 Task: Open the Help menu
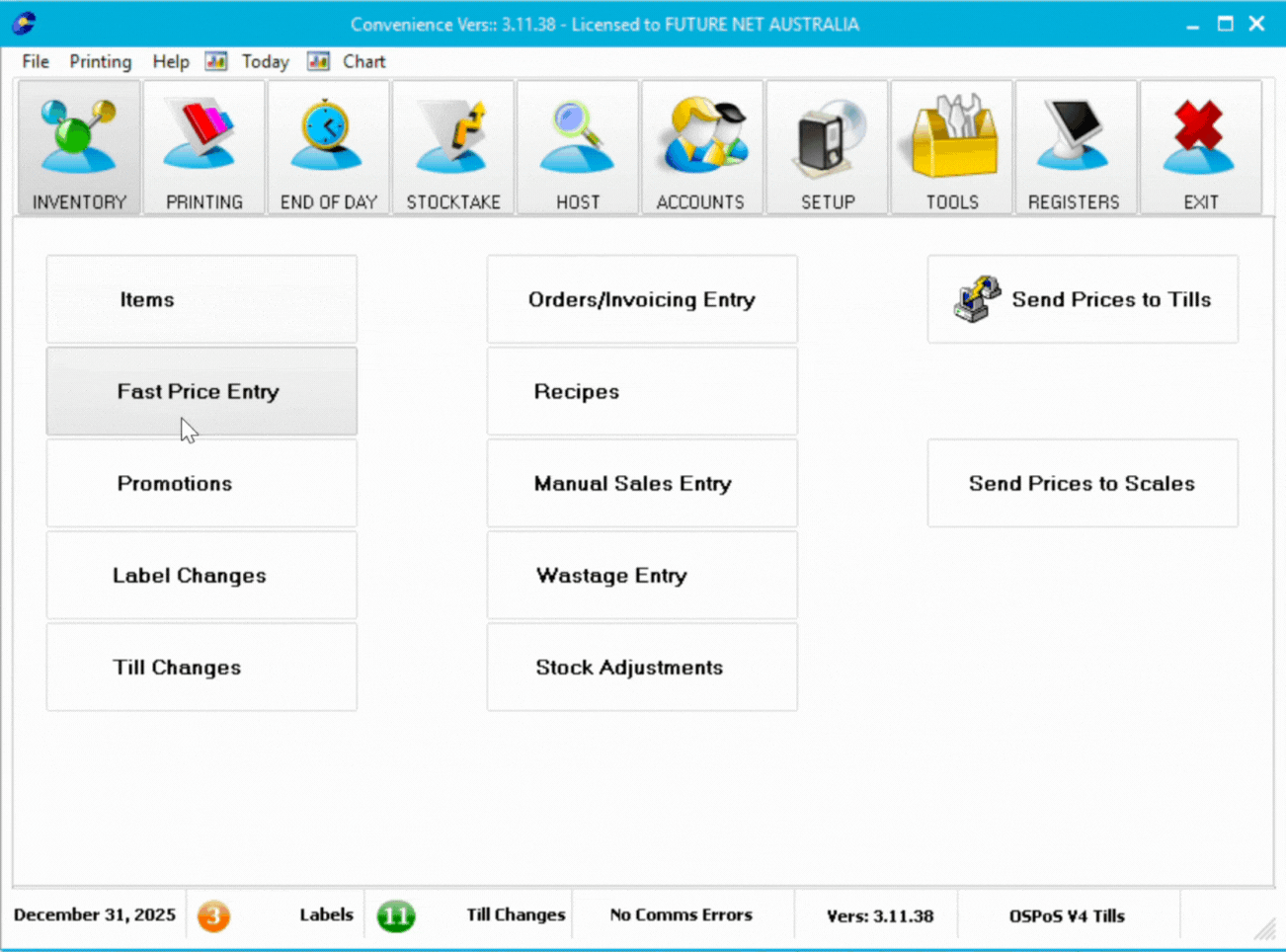click(x=170, y=61)
